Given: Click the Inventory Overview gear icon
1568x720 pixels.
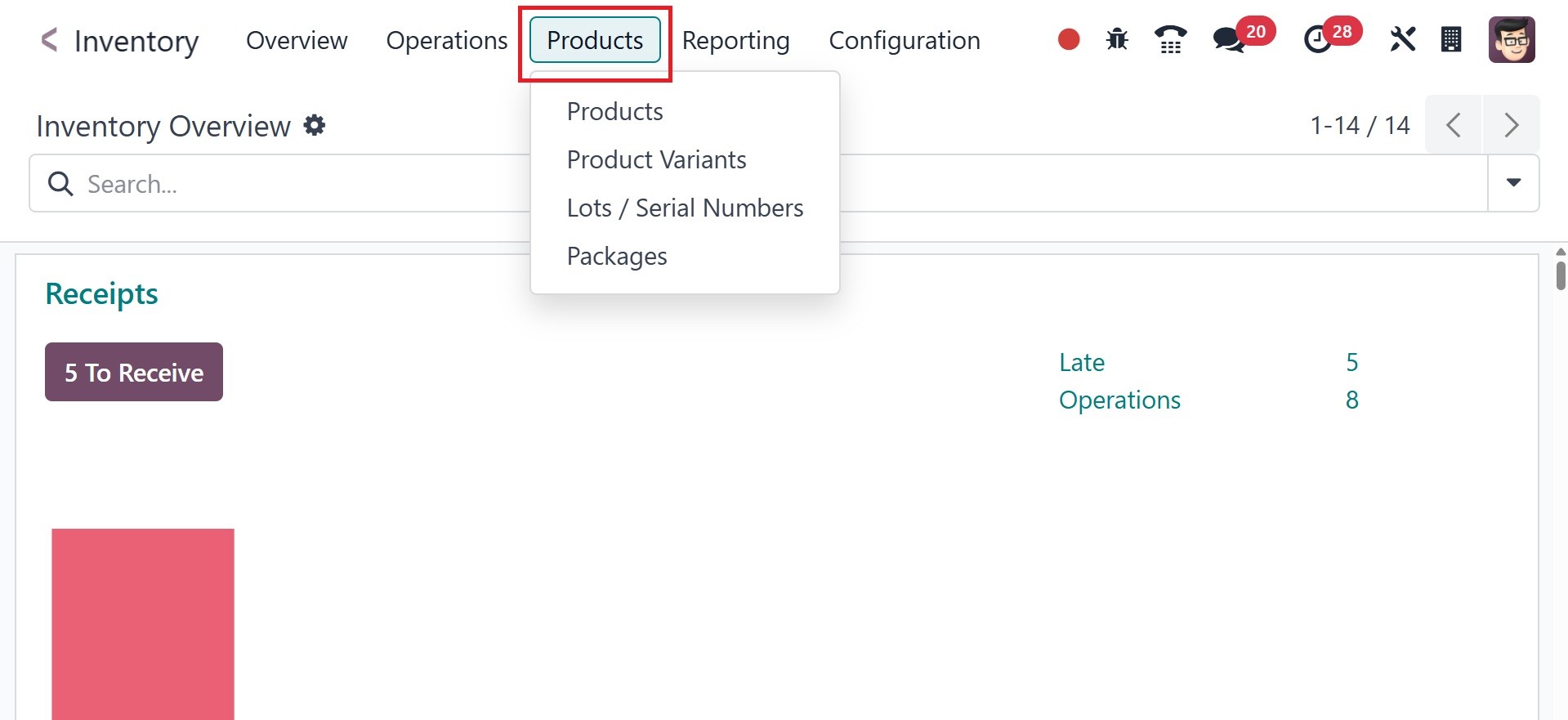Looking at the screenshot, I should pos(315,125).
